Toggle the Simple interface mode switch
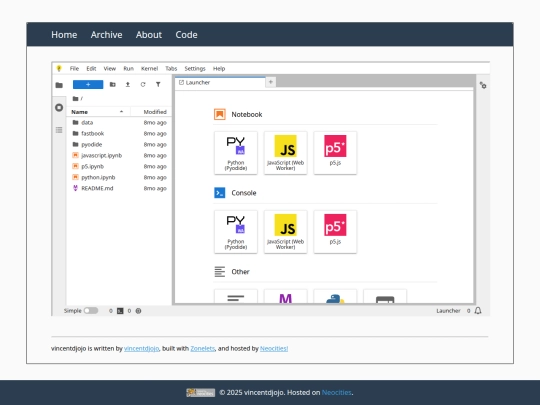The width and height of the screenshot is (540, 405). click(91, 311)
